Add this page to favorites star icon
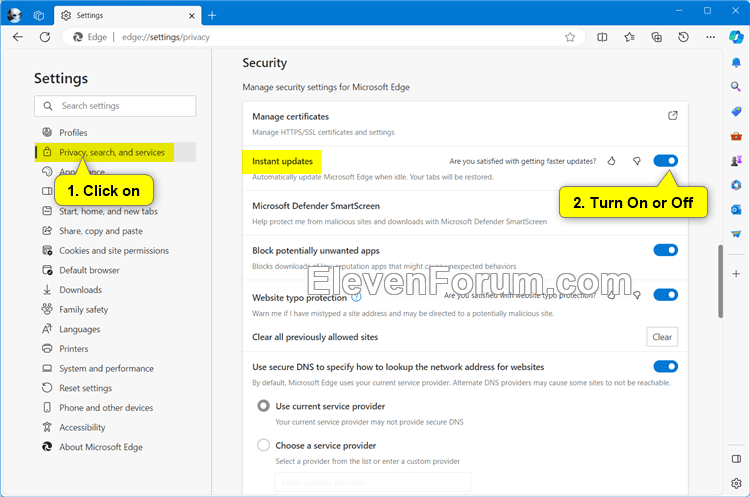The height and width of the screenshot is (497, 750). [570, 37]
